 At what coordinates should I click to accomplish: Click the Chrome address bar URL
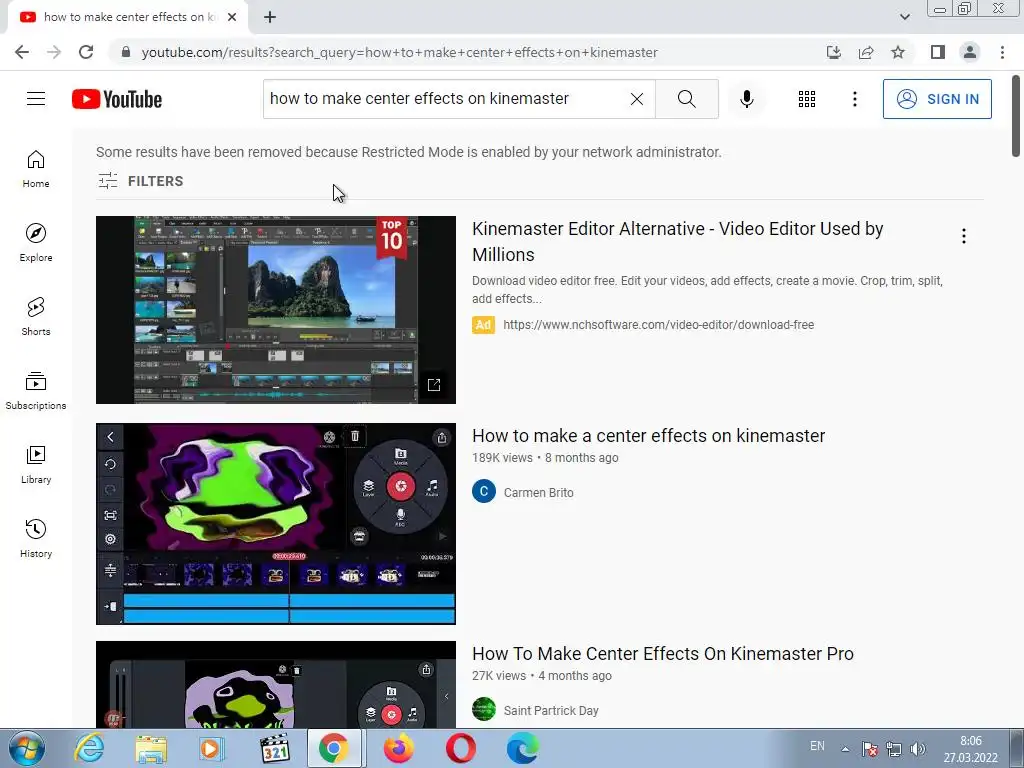pos(399,52)
